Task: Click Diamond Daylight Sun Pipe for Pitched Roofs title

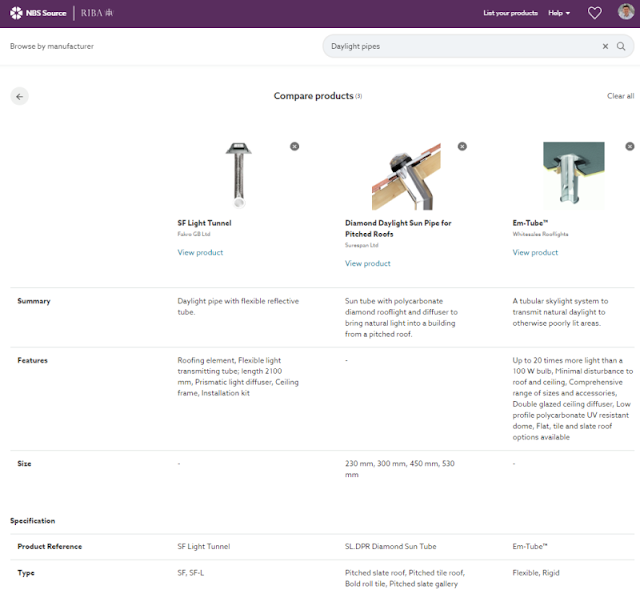Action: (x=398, y=228)
